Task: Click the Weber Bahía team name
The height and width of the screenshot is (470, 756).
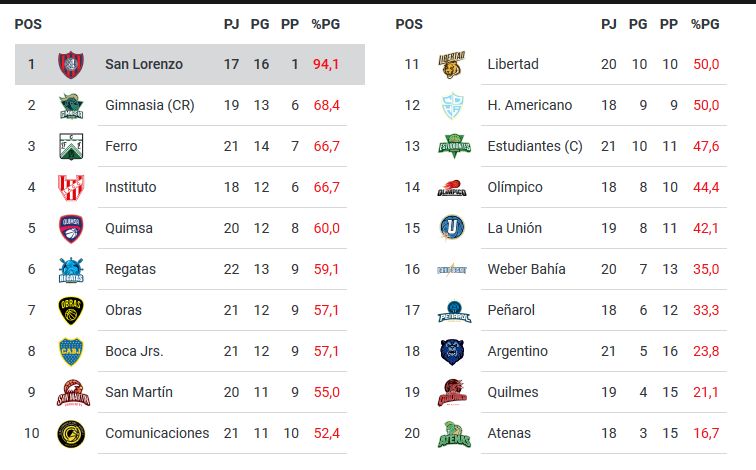Action: (526, 269)
